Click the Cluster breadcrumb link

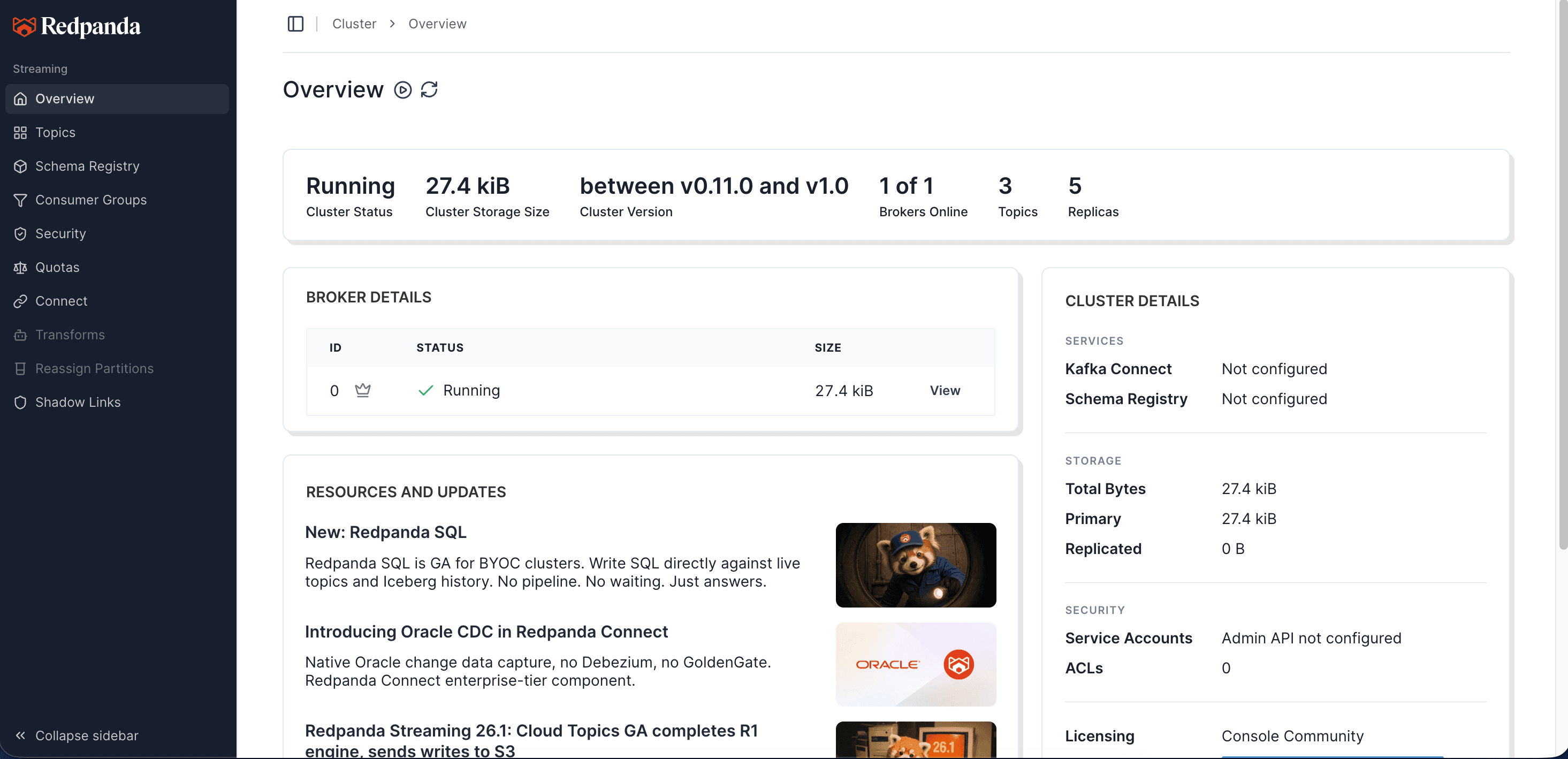pos(354,24)
